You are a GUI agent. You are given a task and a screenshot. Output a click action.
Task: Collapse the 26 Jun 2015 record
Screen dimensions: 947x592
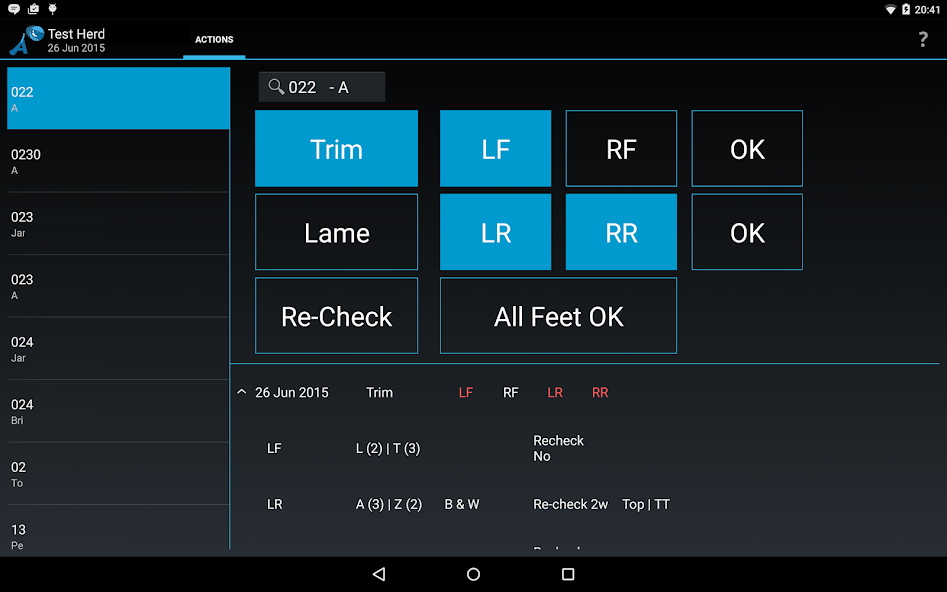242,392
